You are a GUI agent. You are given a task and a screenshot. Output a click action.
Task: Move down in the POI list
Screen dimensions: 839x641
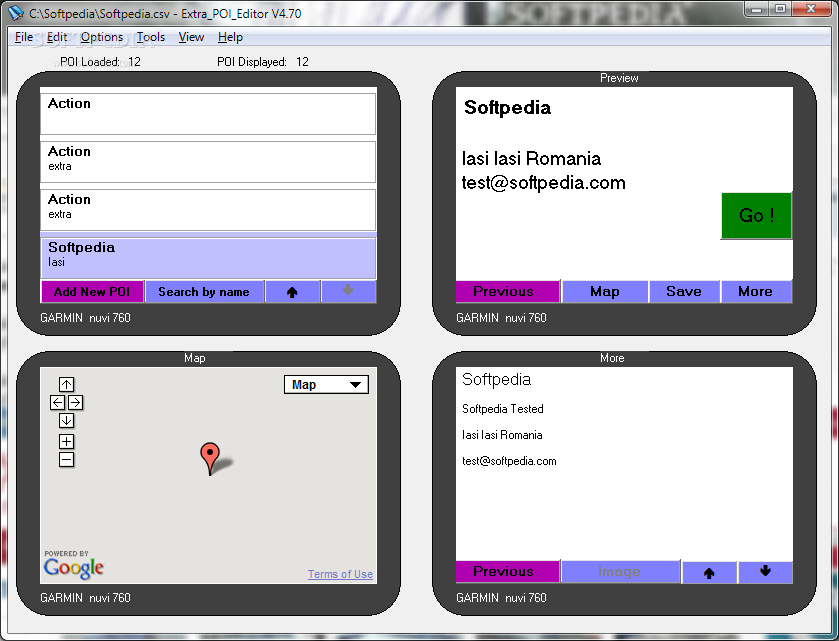coord(348,292)
